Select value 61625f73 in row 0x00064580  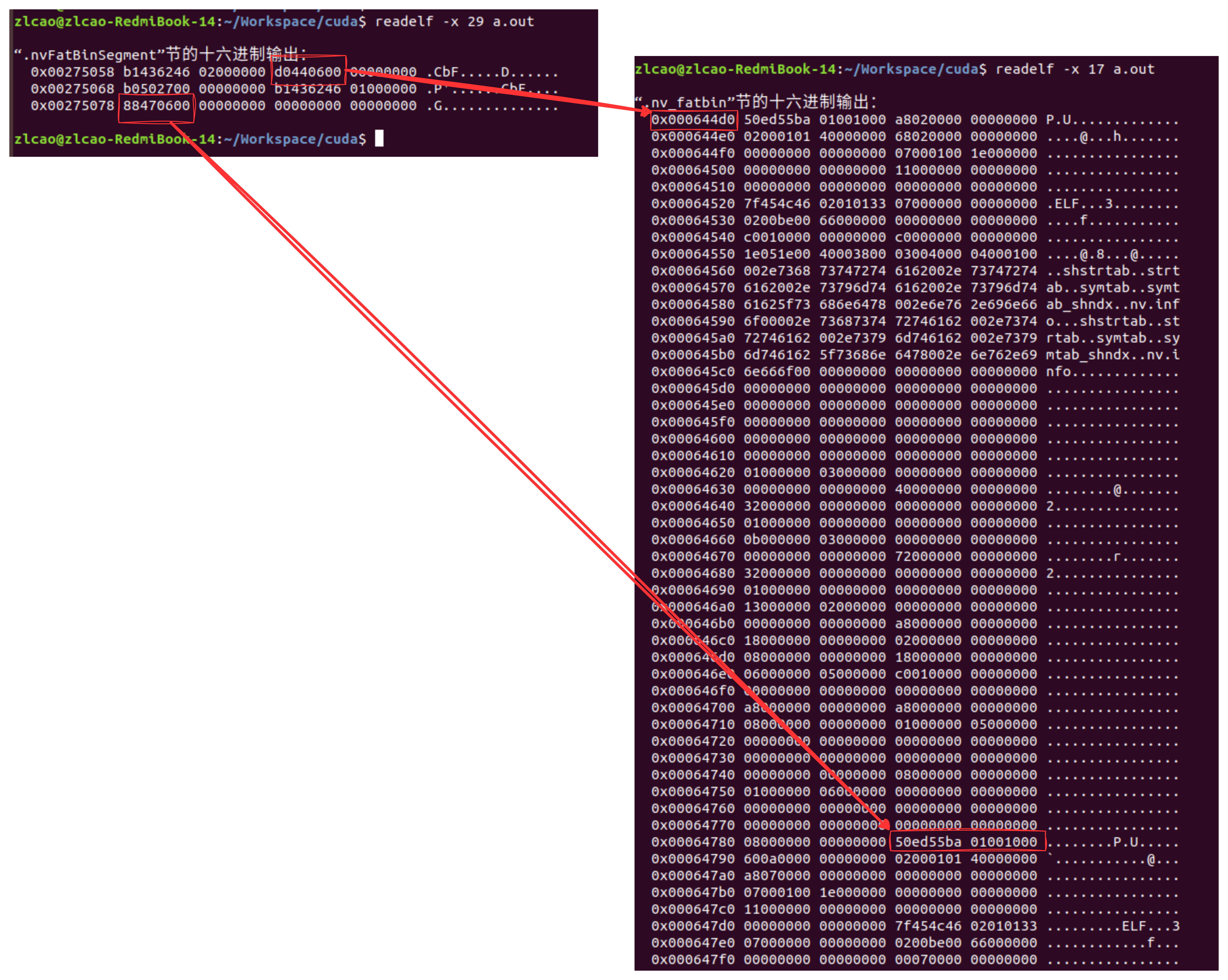[x=777, y=304]
